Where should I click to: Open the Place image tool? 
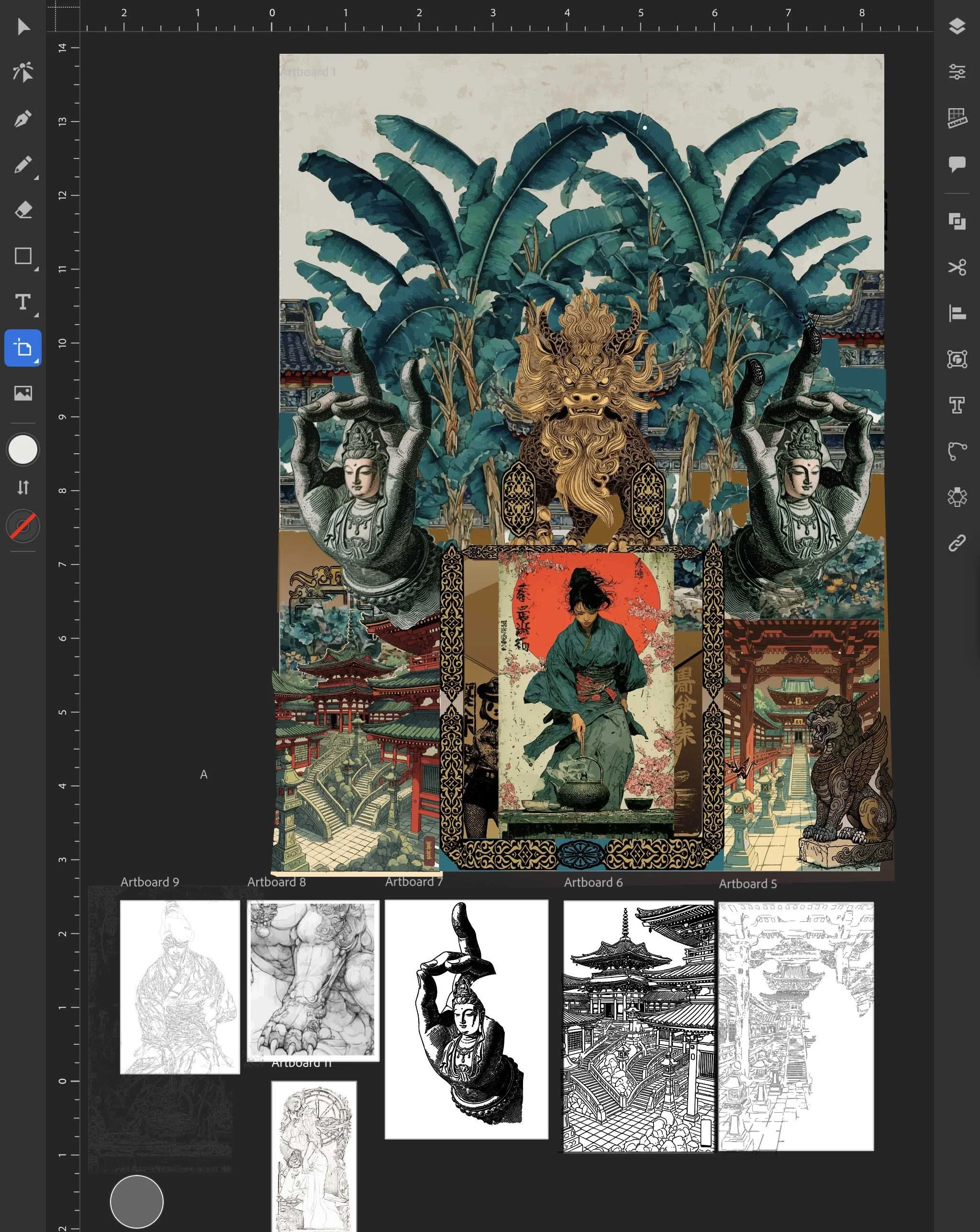point(23,393)
